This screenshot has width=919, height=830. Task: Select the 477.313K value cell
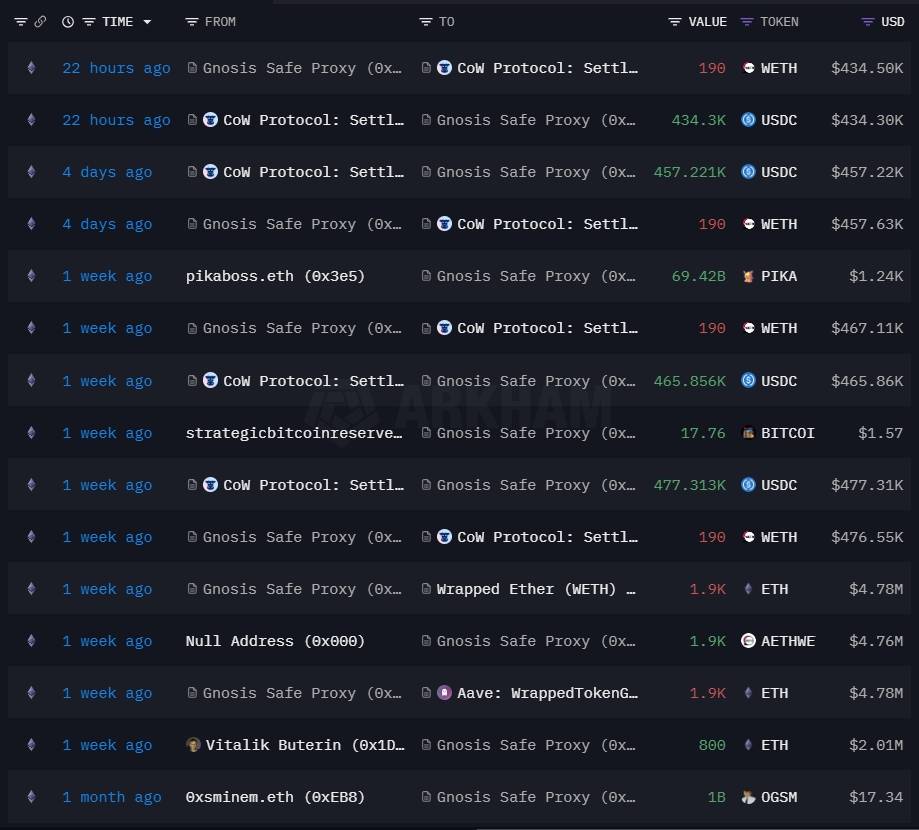pyautogui.click(x=689, y=485)
